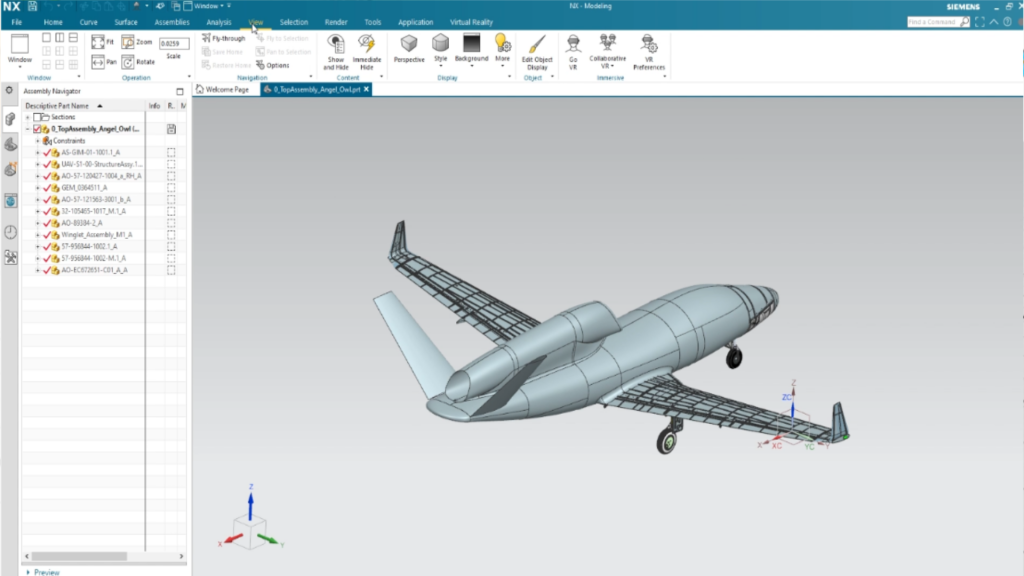Uncheck the 0_TopAssembly_Angel_Owl root checkbox
Viewport: 1024px width, 576px height.
(38, 129)
